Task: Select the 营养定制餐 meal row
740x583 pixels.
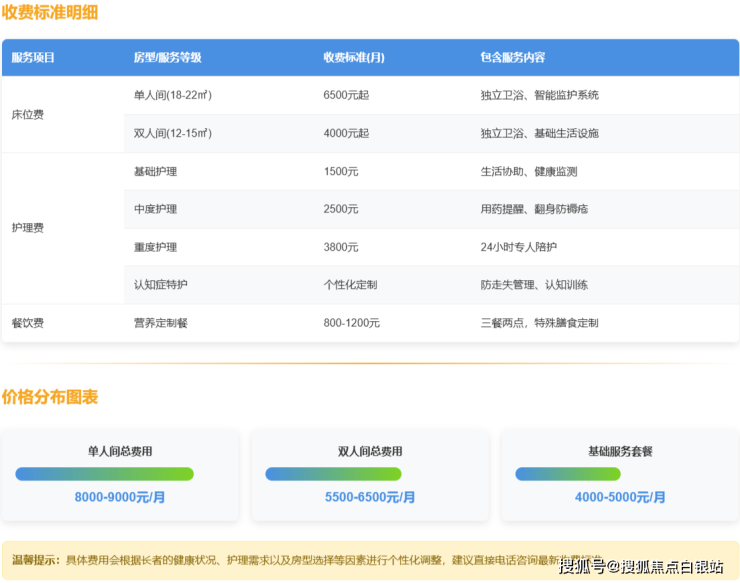Action: pyautogui.click(x=160, y=323)
